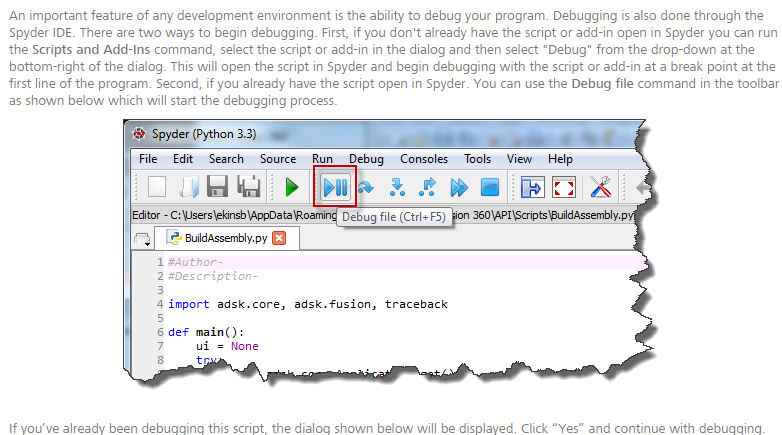Click the Save file floppy icon
This screenshot has height=435, width=782.
[217, 187]
